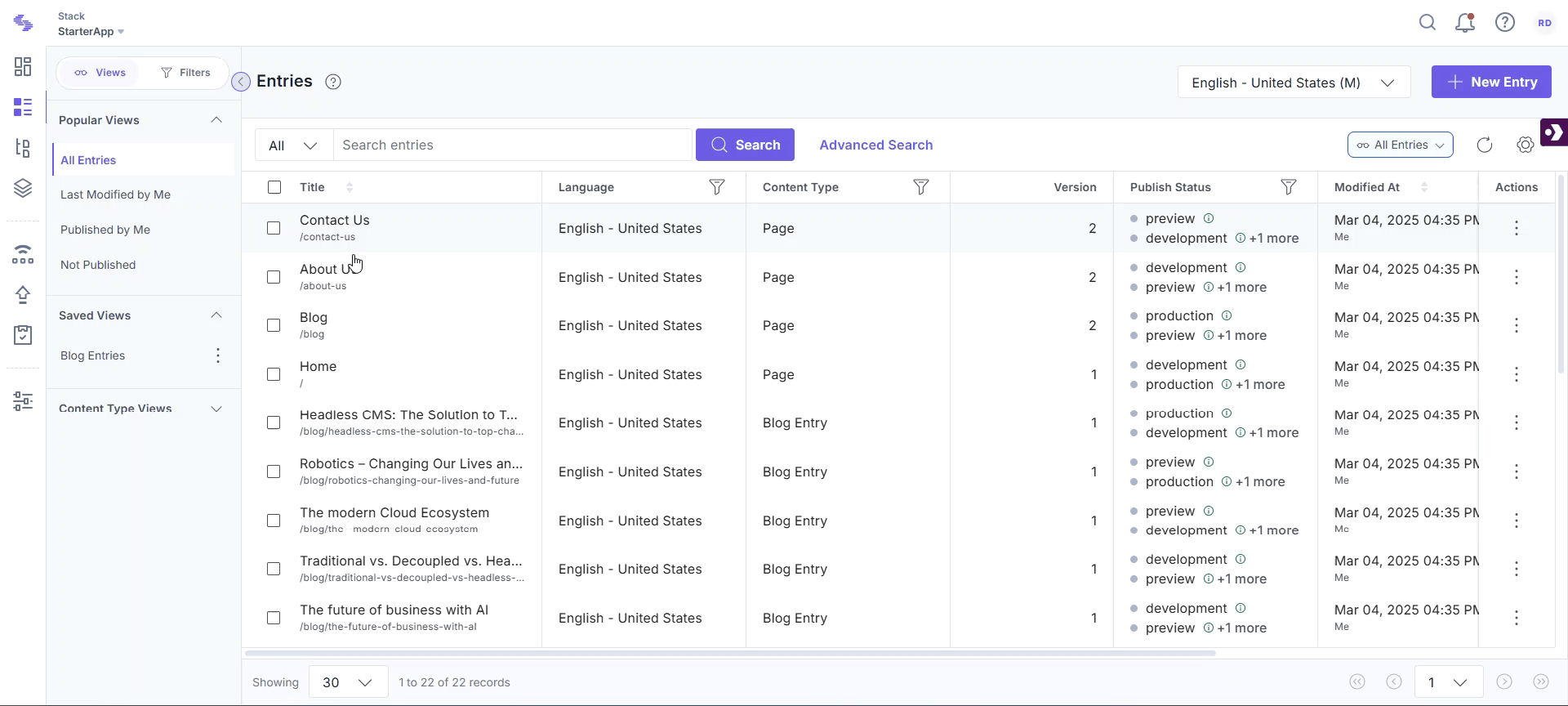Viewport: 1568px width, 706px height.
Task: Open table settings gear icon
Action: pyautogui.click(x=1525, y=145)
